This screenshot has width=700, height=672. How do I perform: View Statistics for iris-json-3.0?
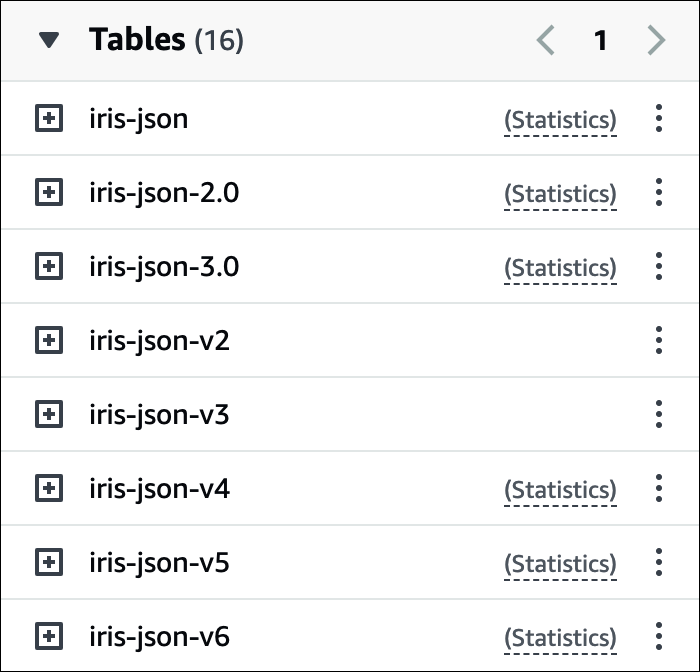click(x=560, y=268)
